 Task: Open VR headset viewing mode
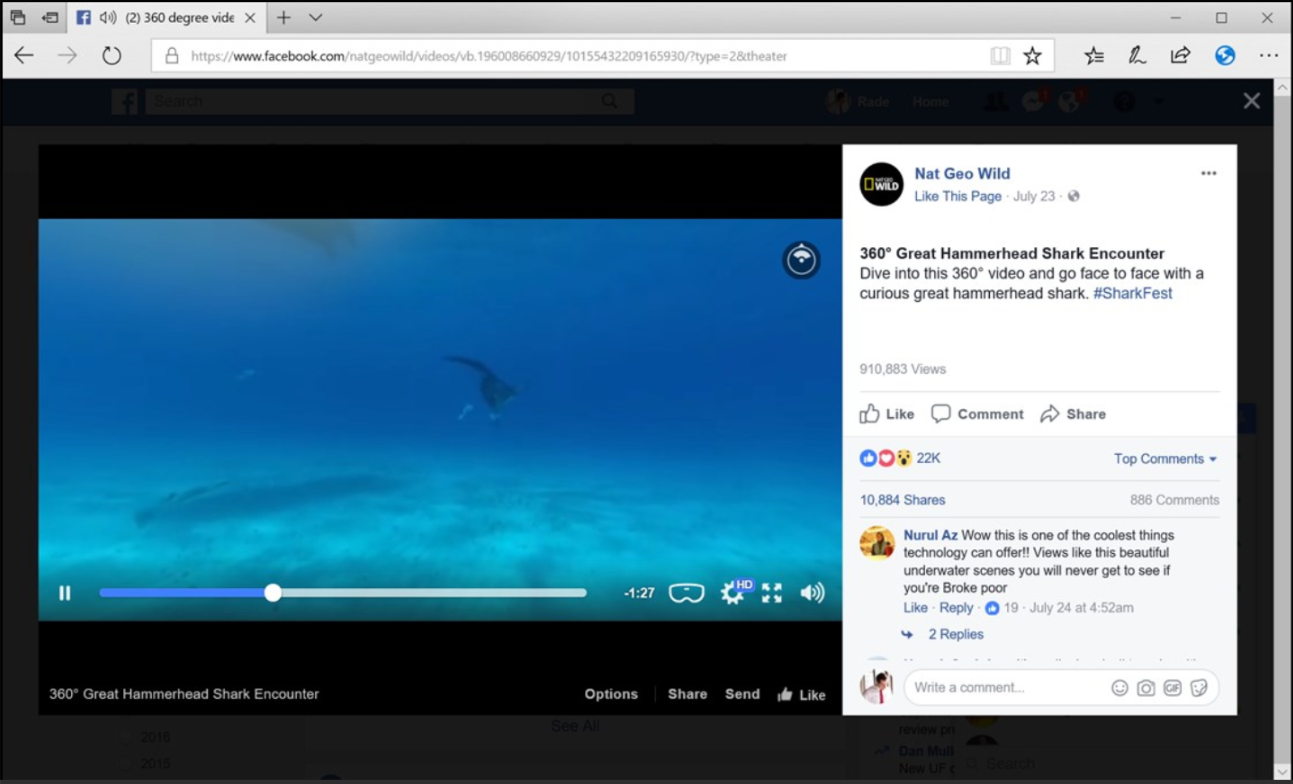click(x=686, y=593)
